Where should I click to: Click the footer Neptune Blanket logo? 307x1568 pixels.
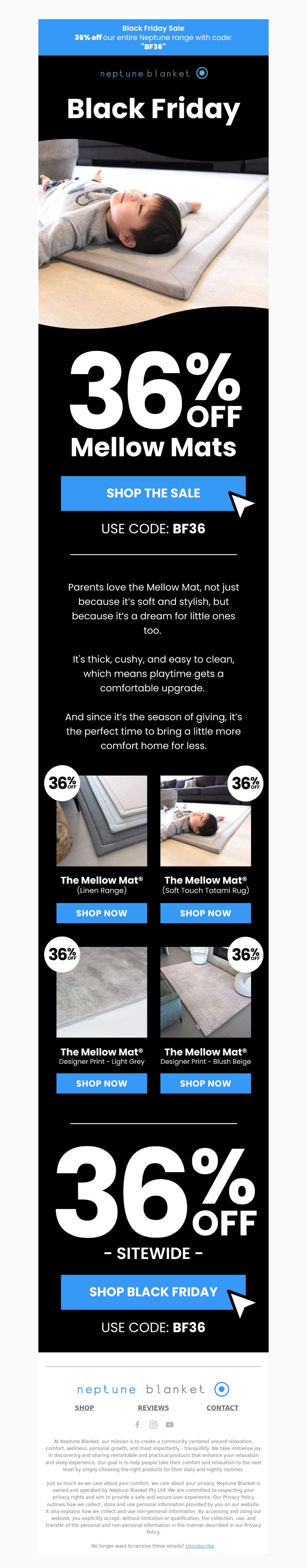(153, 1389)
